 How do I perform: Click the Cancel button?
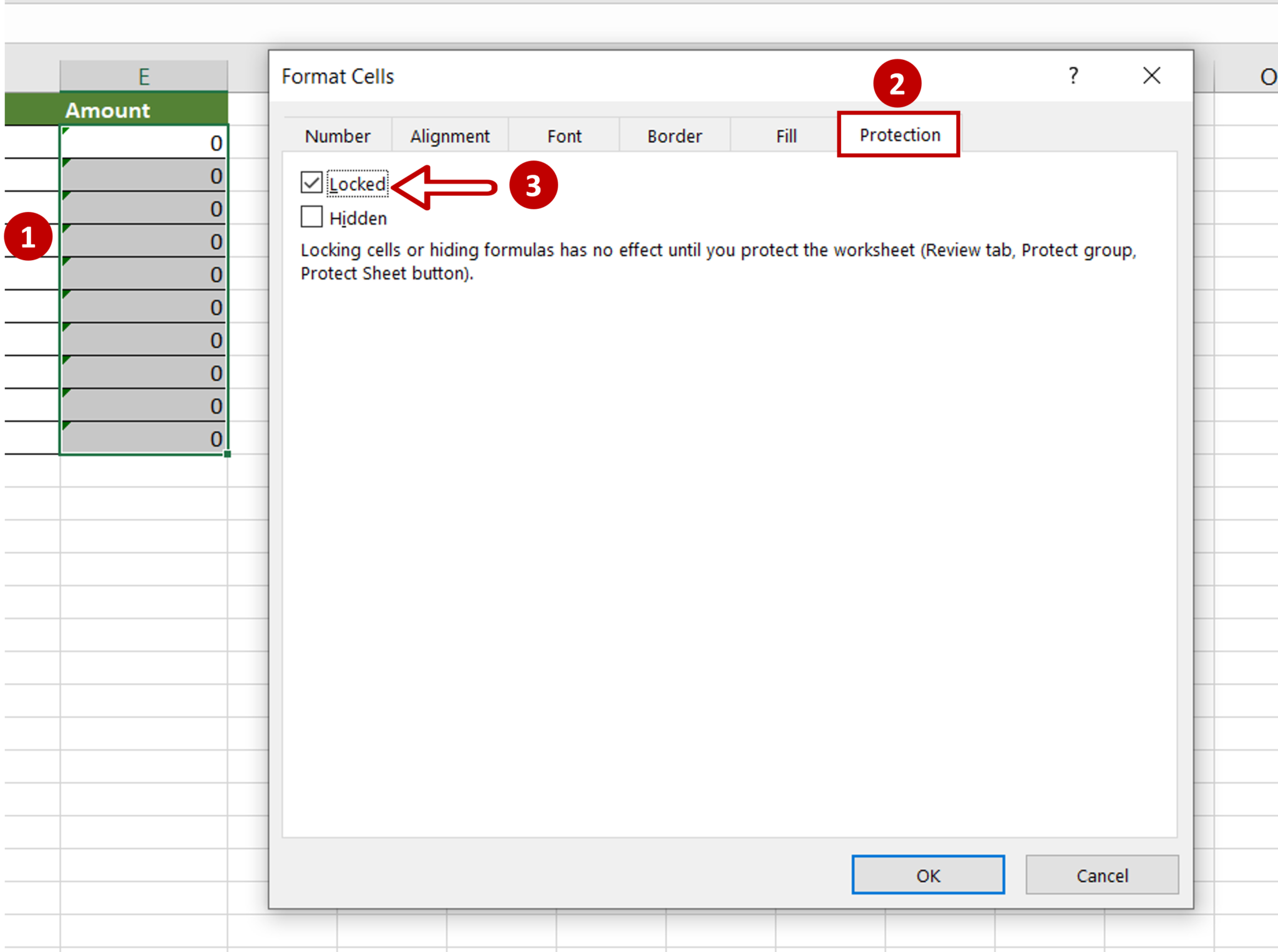click(1102, 875)
